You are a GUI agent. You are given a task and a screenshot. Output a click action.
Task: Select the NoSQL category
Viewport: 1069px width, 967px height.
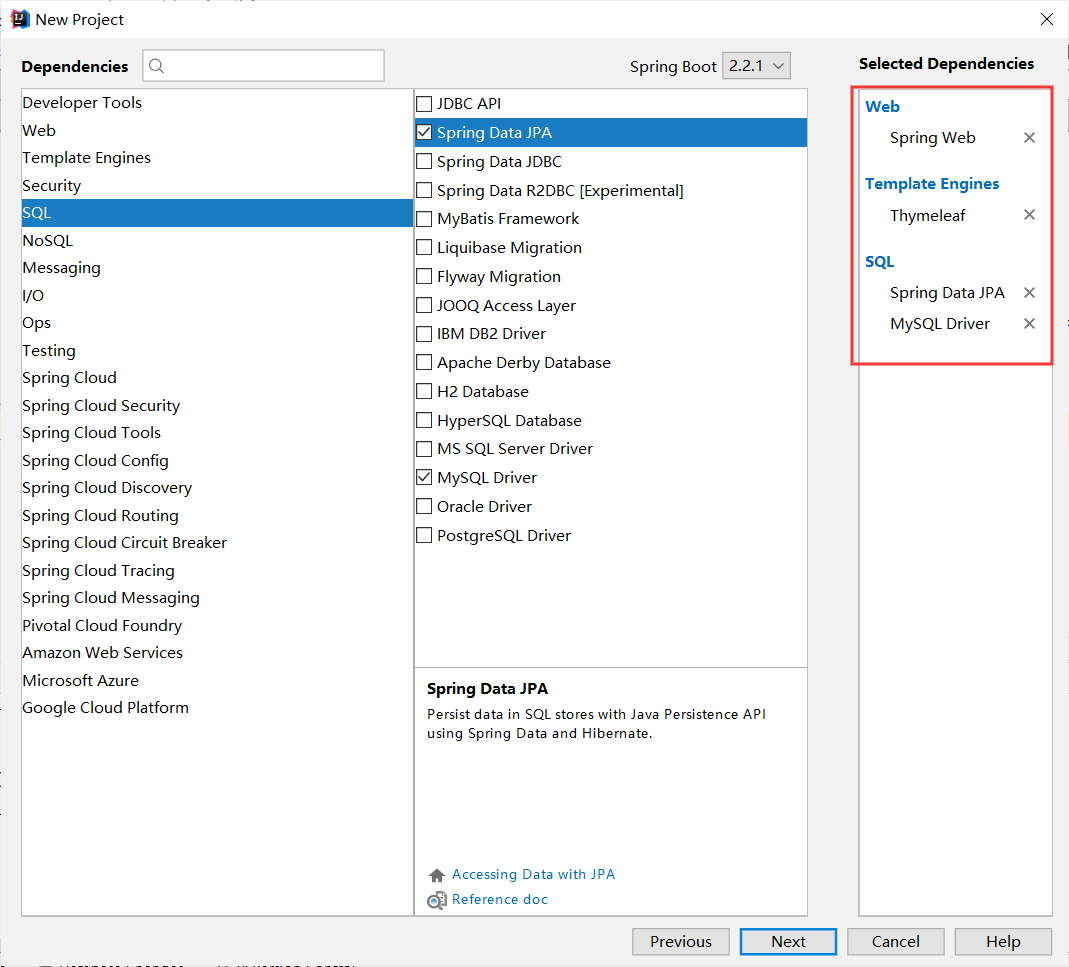pos(47,240)
